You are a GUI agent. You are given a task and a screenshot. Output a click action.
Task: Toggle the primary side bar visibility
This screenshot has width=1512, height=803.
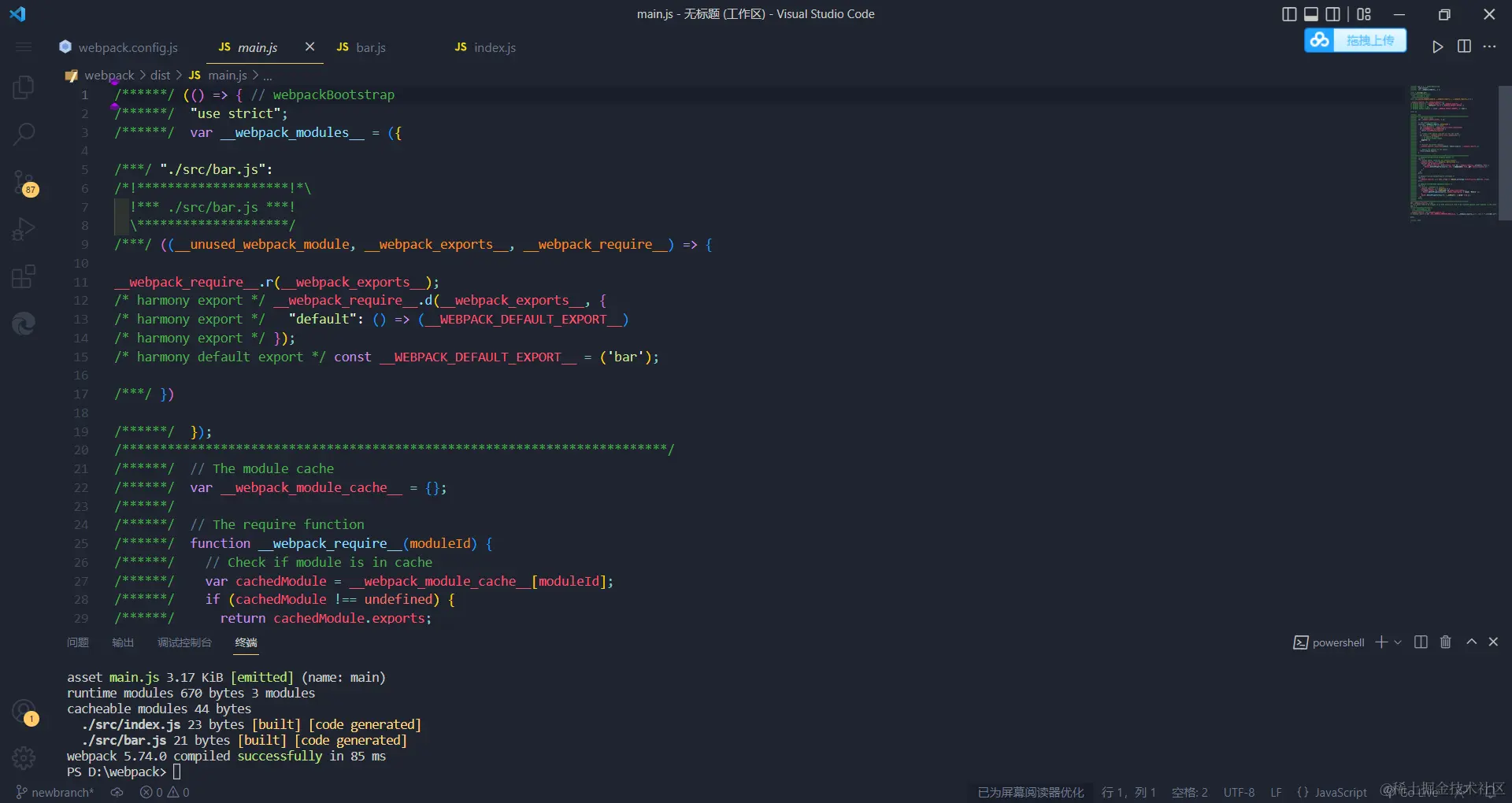pyautogui.click(x=1289, y=14)
